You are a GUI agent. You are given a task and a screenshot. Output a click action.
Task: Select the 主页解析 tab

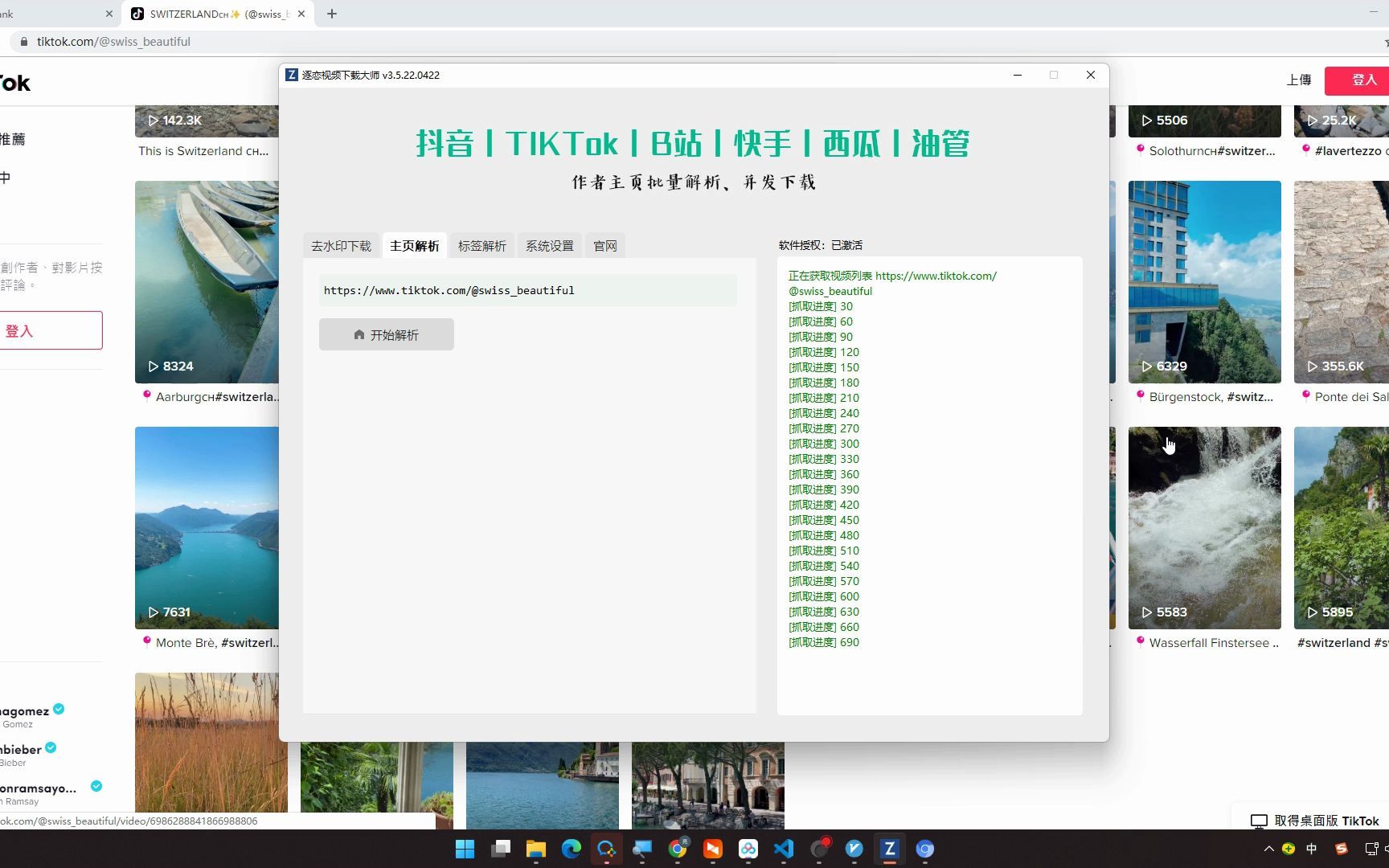[x=415, y=246]
